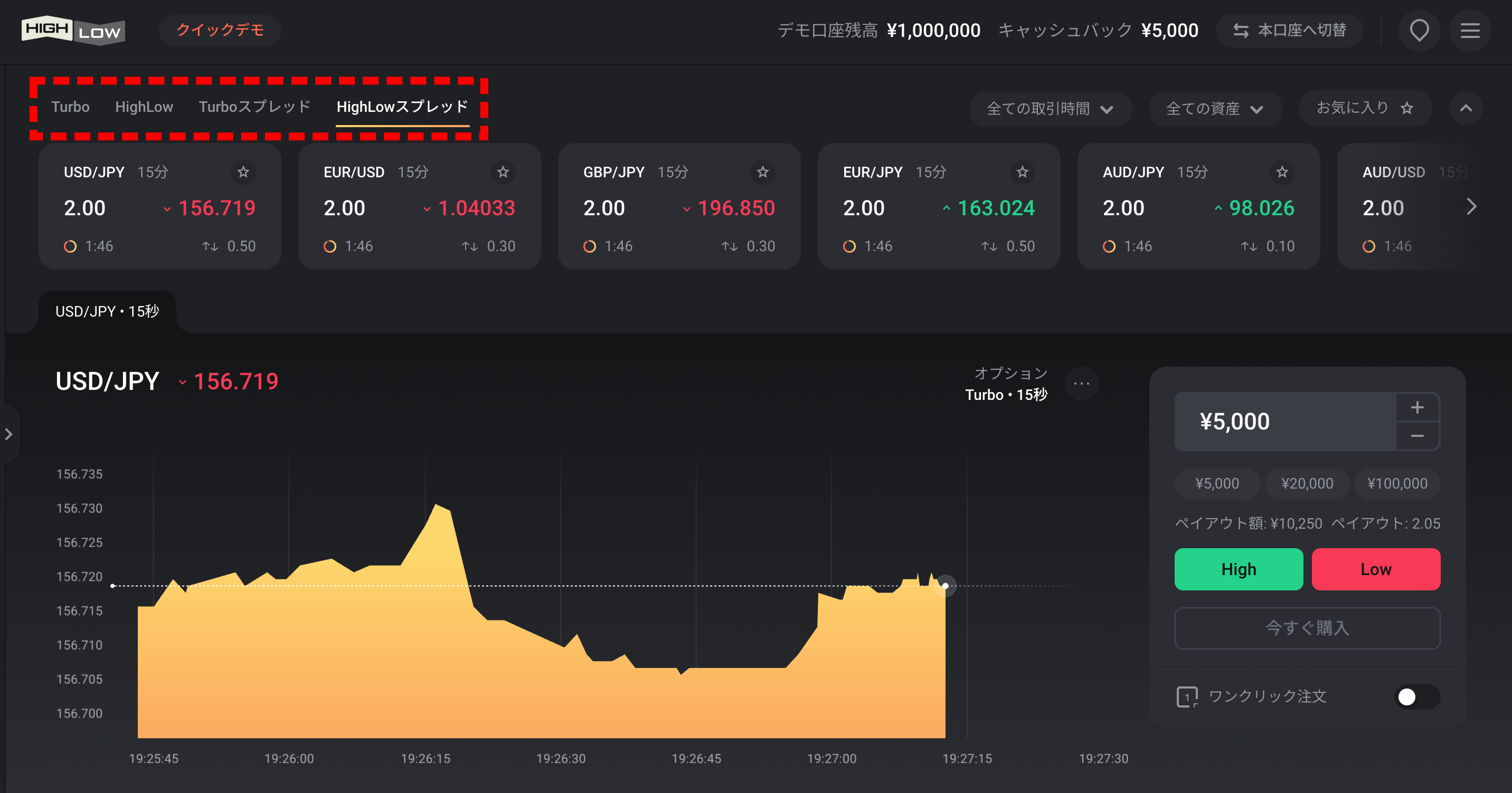Viewport: 1512px width, 793px height.
Task: Select the AUD/JPY 15分 asset card
Action: [x=1198, y=206]
